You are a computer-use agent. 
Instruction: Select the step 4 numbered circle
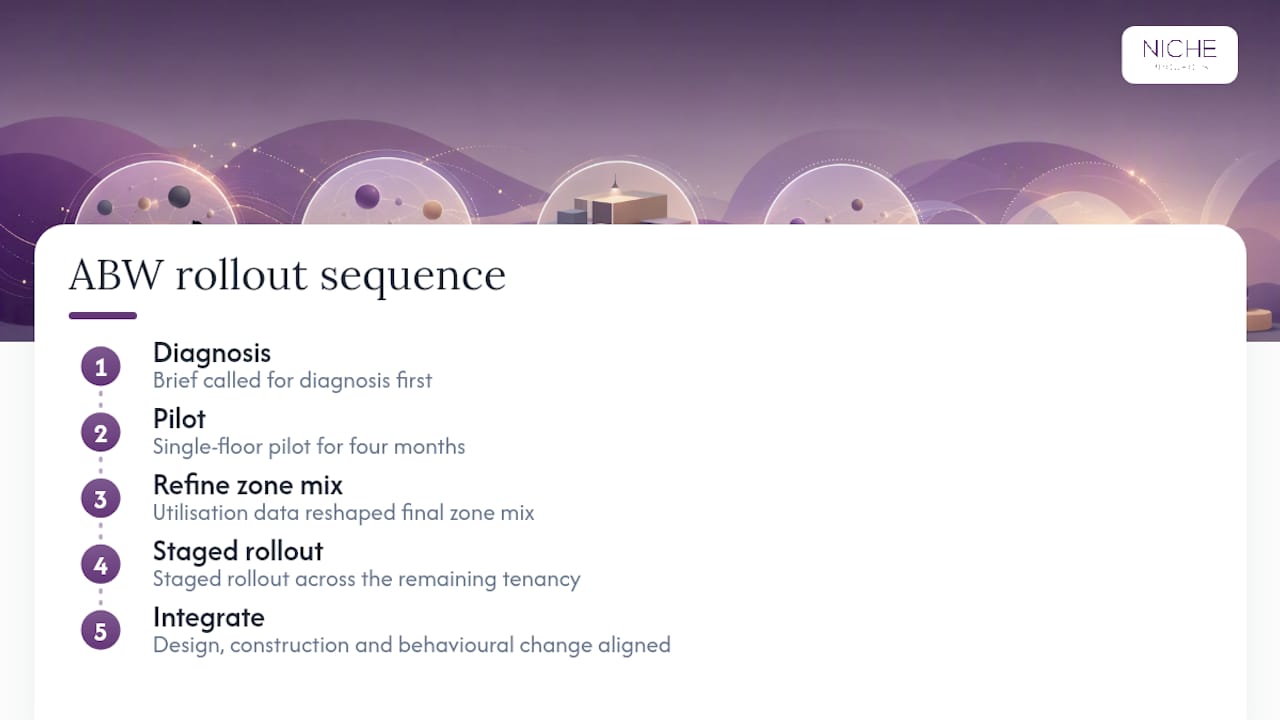(100, 565)
